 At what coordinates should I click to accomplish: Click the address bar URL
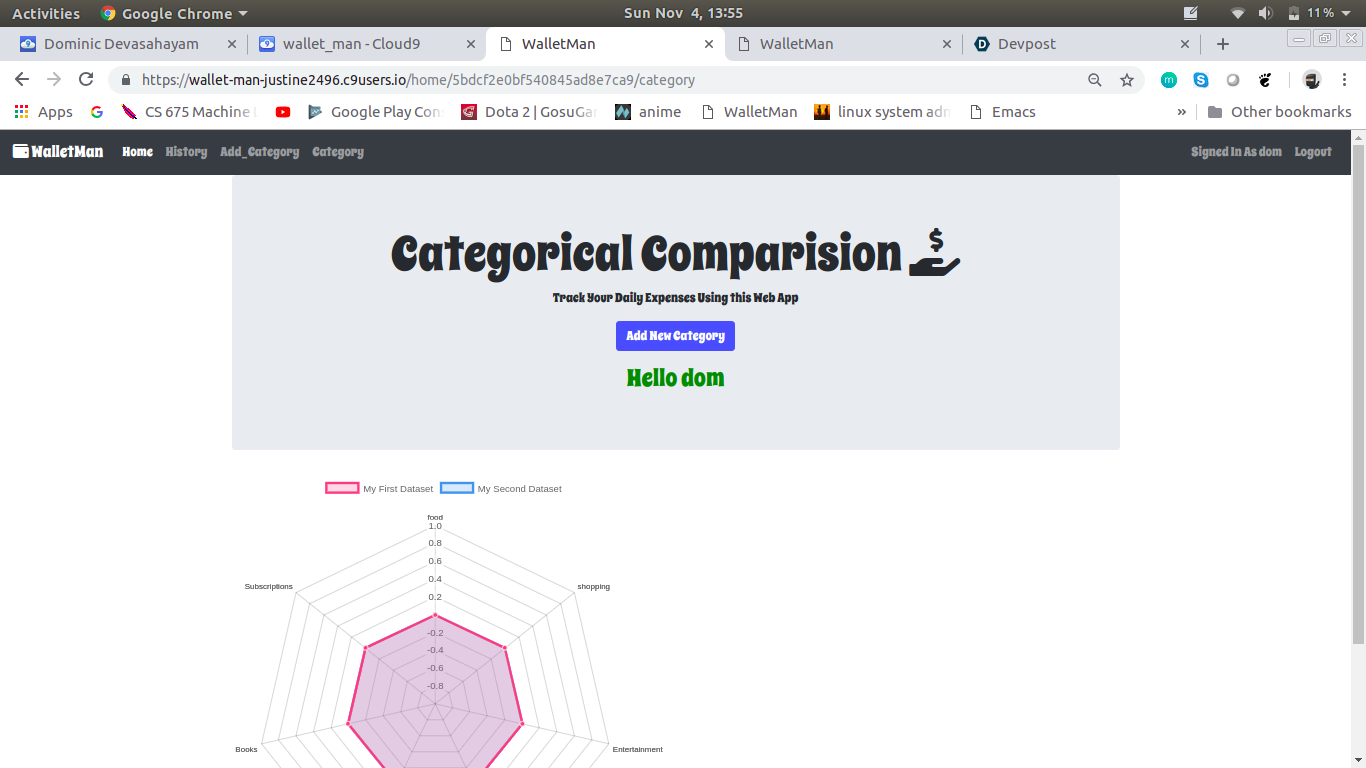tap(418, 80)
